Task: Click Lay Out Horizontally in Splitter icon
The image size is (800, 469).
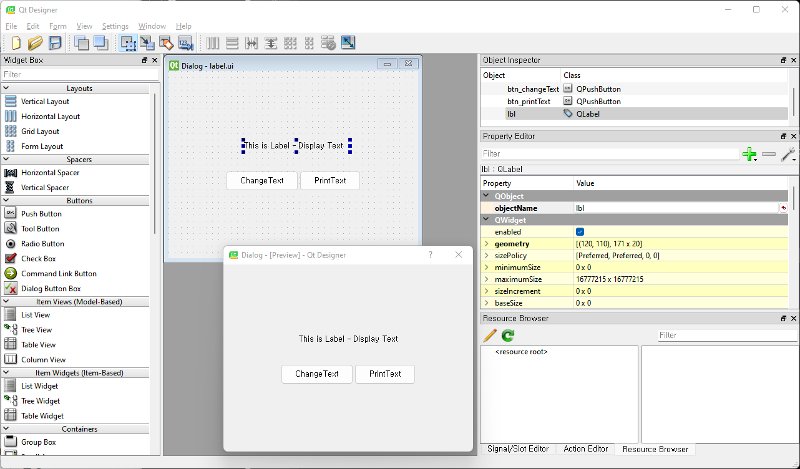Action: pos(252,43)
